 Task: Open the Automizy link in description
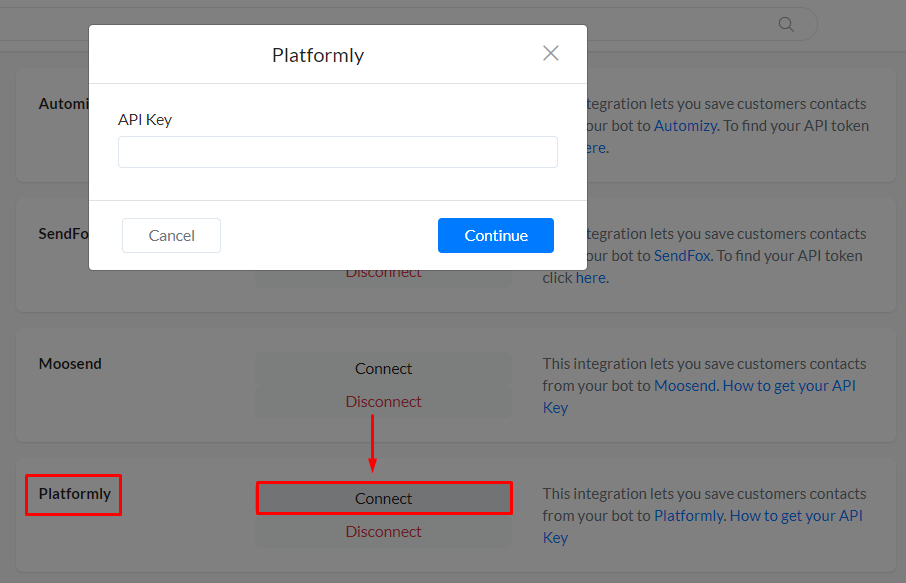[685, 126]
